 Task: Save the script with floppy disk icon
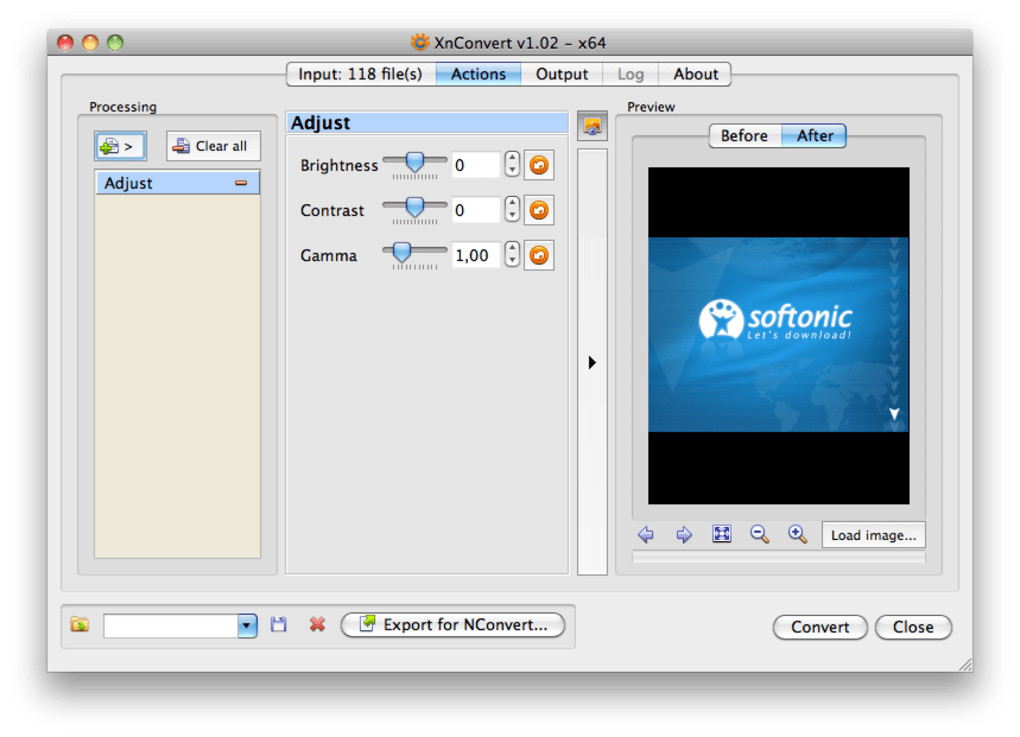pos(278,624)
